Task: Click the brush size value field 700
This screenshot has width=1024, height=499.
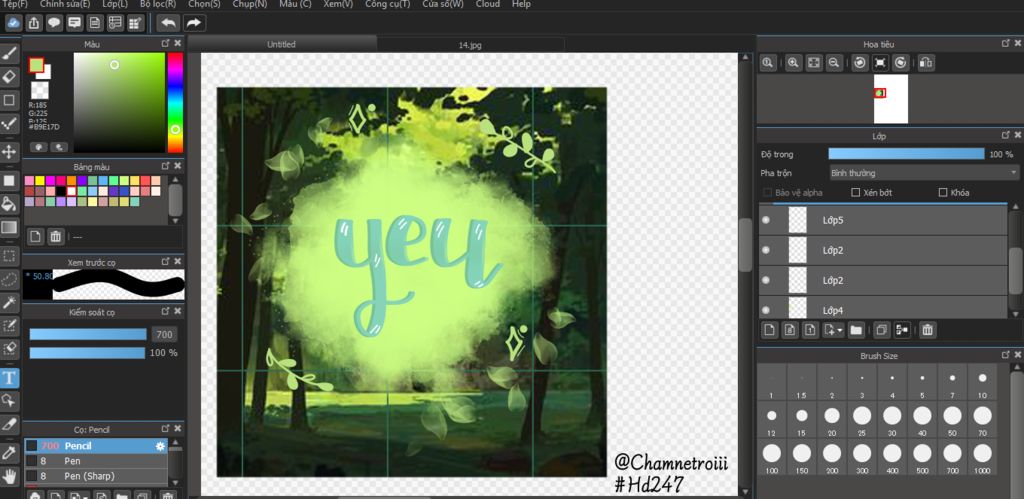Action: coord(164,334)
